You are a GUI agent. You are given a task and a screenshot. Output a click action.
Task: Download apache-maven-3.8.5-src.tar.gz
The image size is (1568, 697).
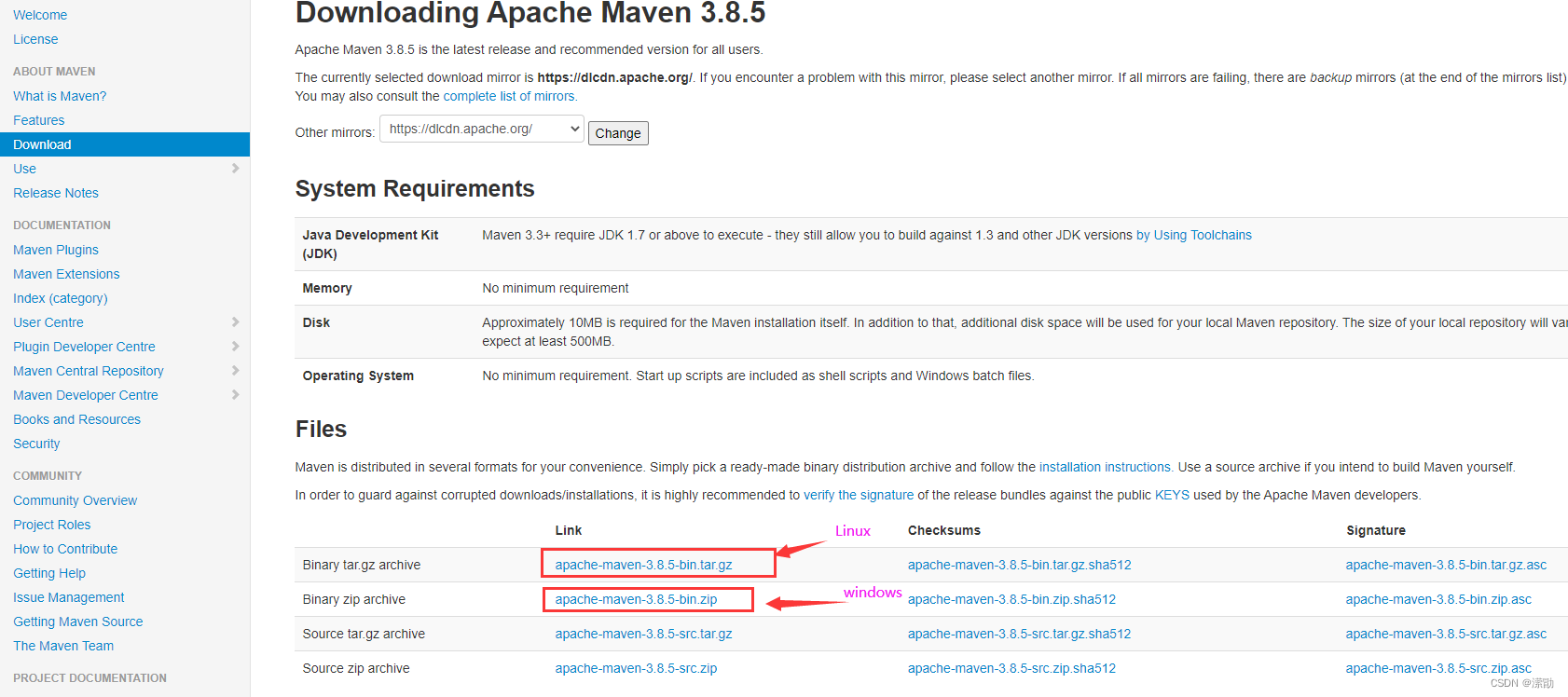point(644,634)
